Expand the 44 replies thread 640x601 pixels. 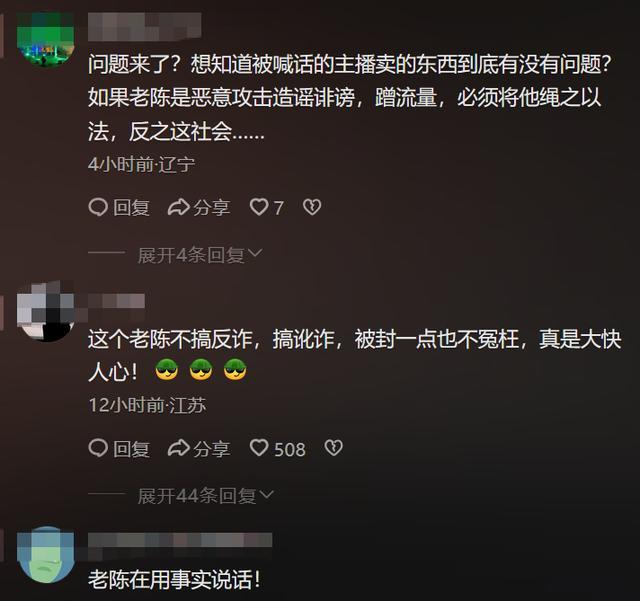click(197, 496)
